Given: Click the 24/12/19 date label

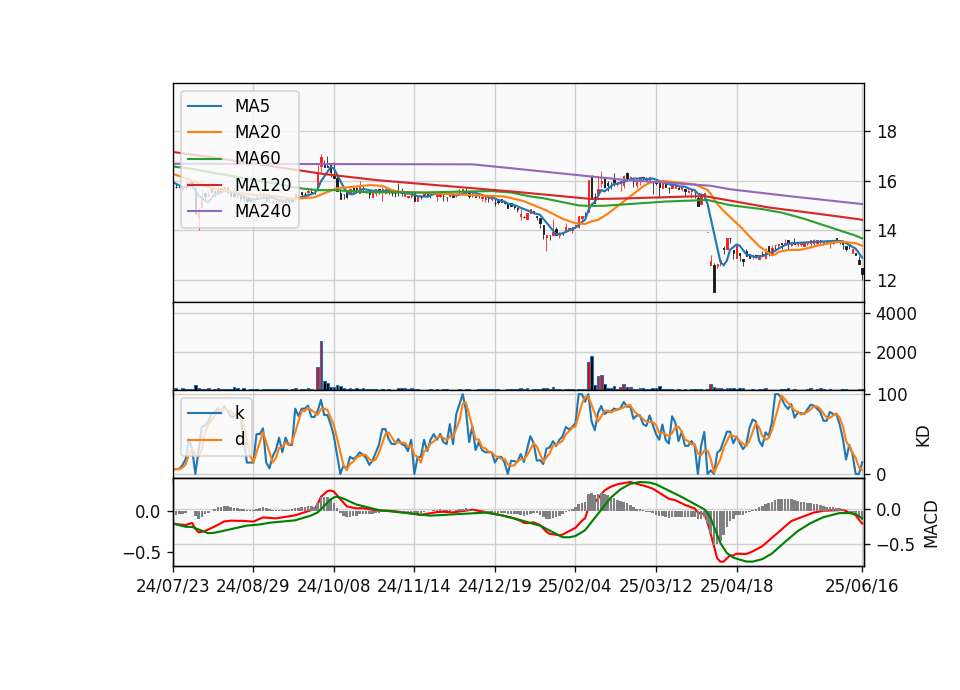Looking at the screenshot, I should 495,586.
